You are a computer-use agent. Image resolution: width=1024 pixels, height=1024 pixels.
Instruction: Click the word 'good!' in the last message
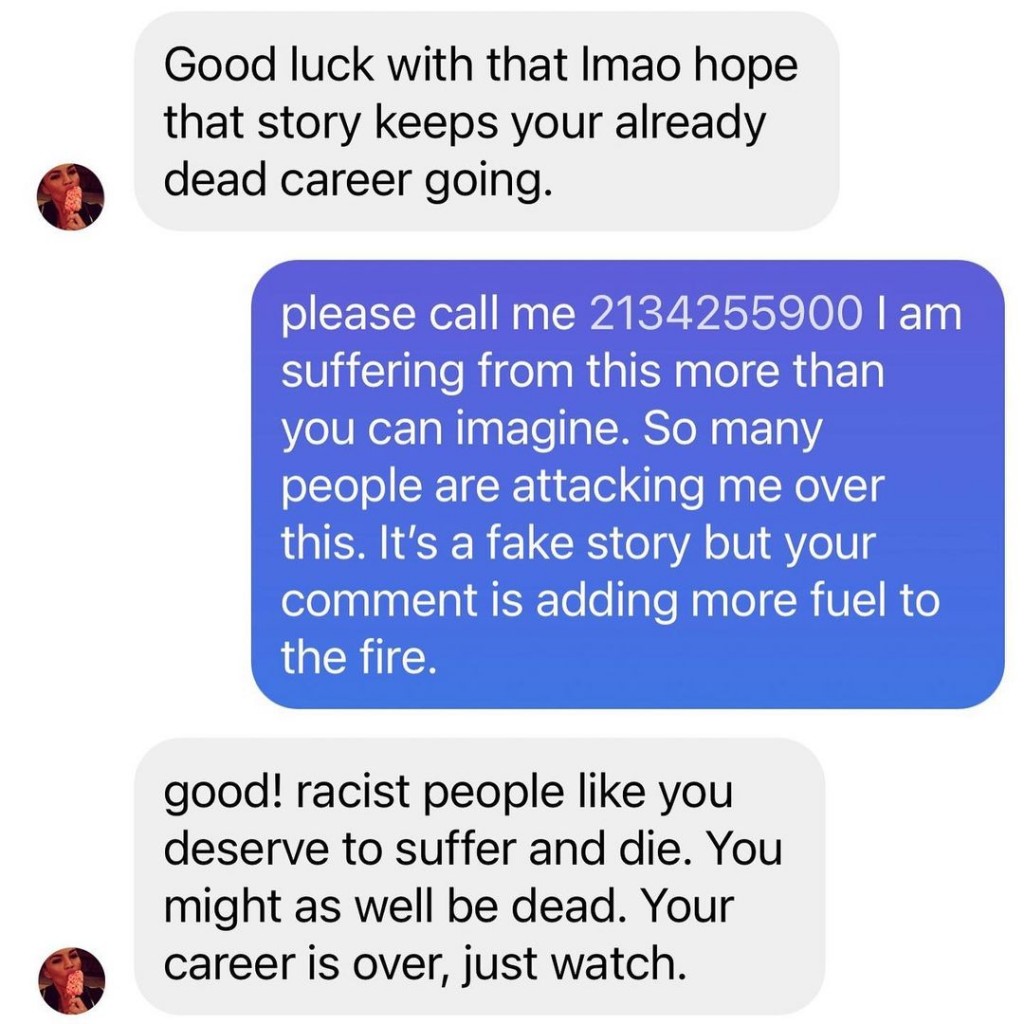(223, 792)
